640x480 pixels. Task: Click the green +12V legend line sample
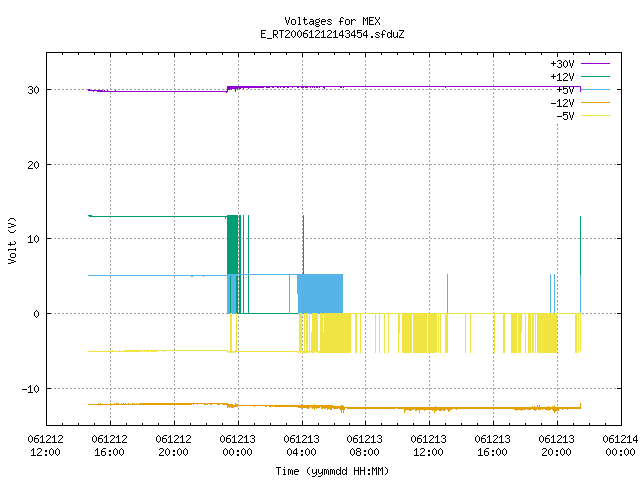[595, 76]
